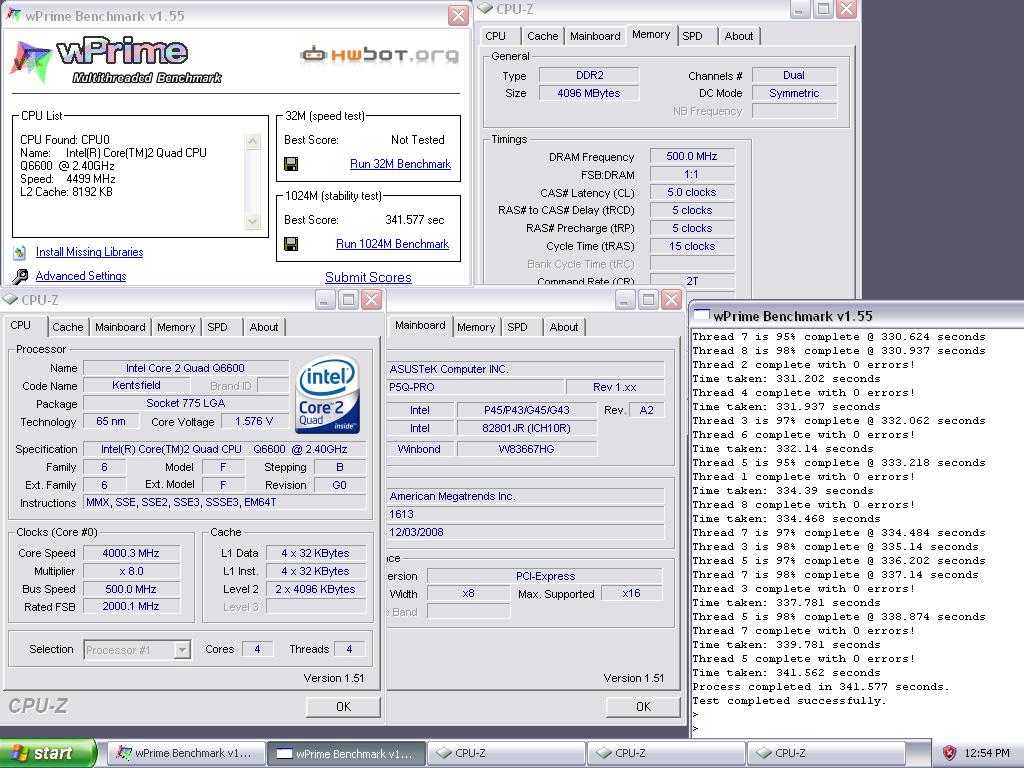Activate second CPU-Z taskbar button
Screen dimensions: 1024x768
point(666,753)
